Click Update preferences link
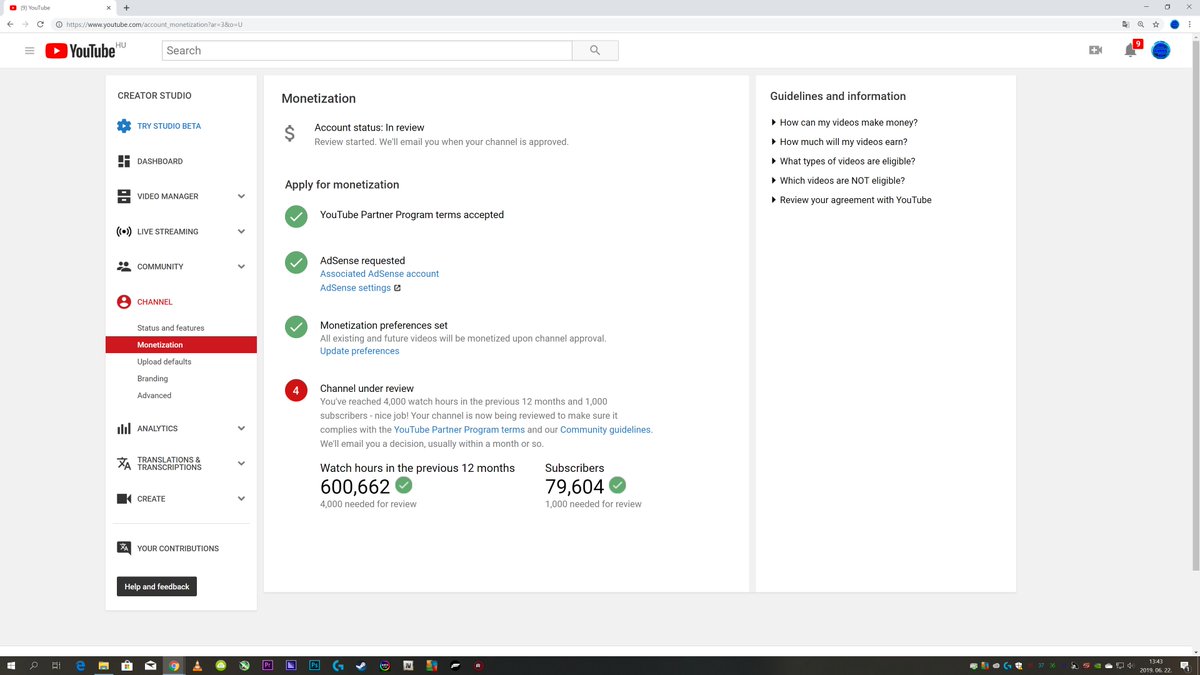1200x675 pixels. point(359,351)
